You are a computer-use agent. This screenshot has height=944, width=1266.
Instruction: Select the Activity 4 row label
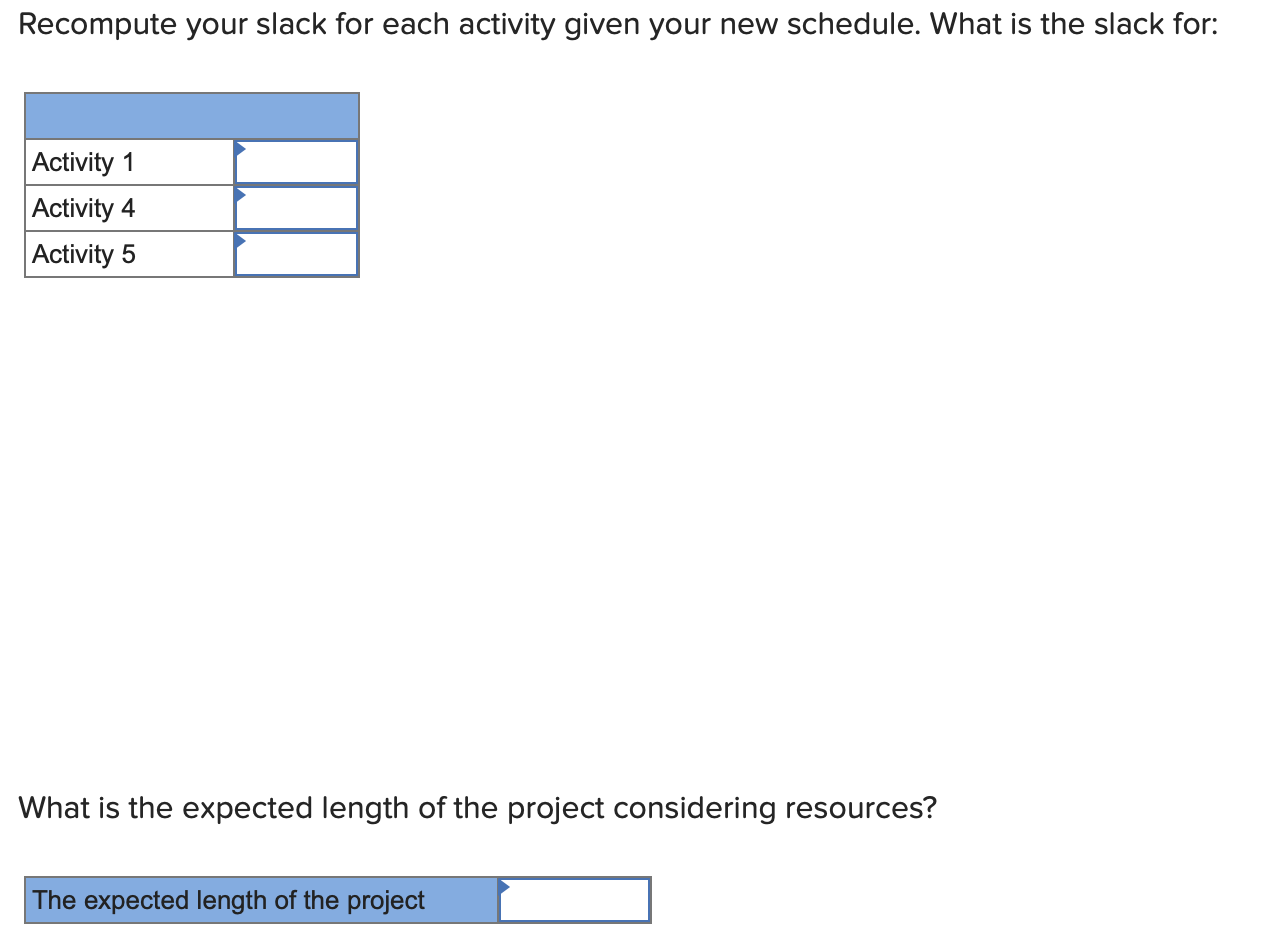84,207
